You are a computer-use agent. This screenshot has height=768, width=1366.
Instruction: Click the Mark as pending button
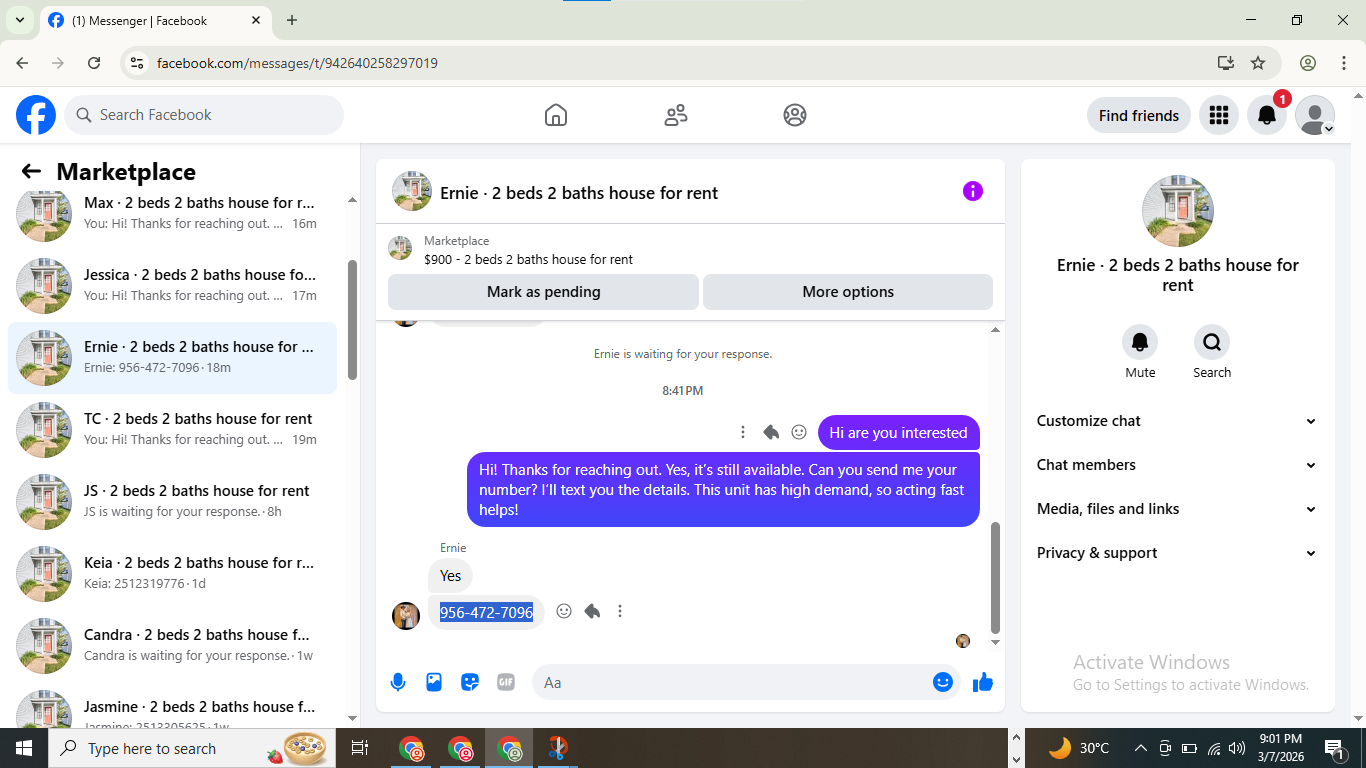pos(543,292)
